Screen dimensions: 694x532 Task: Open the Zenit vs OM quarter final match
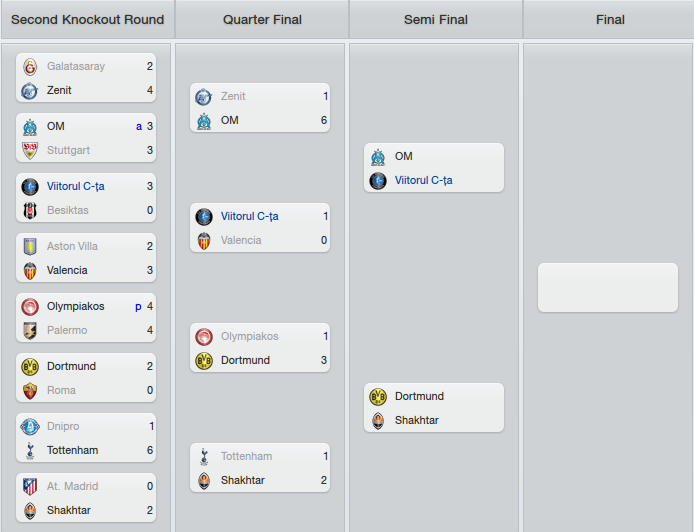click(x=260, y=108)
